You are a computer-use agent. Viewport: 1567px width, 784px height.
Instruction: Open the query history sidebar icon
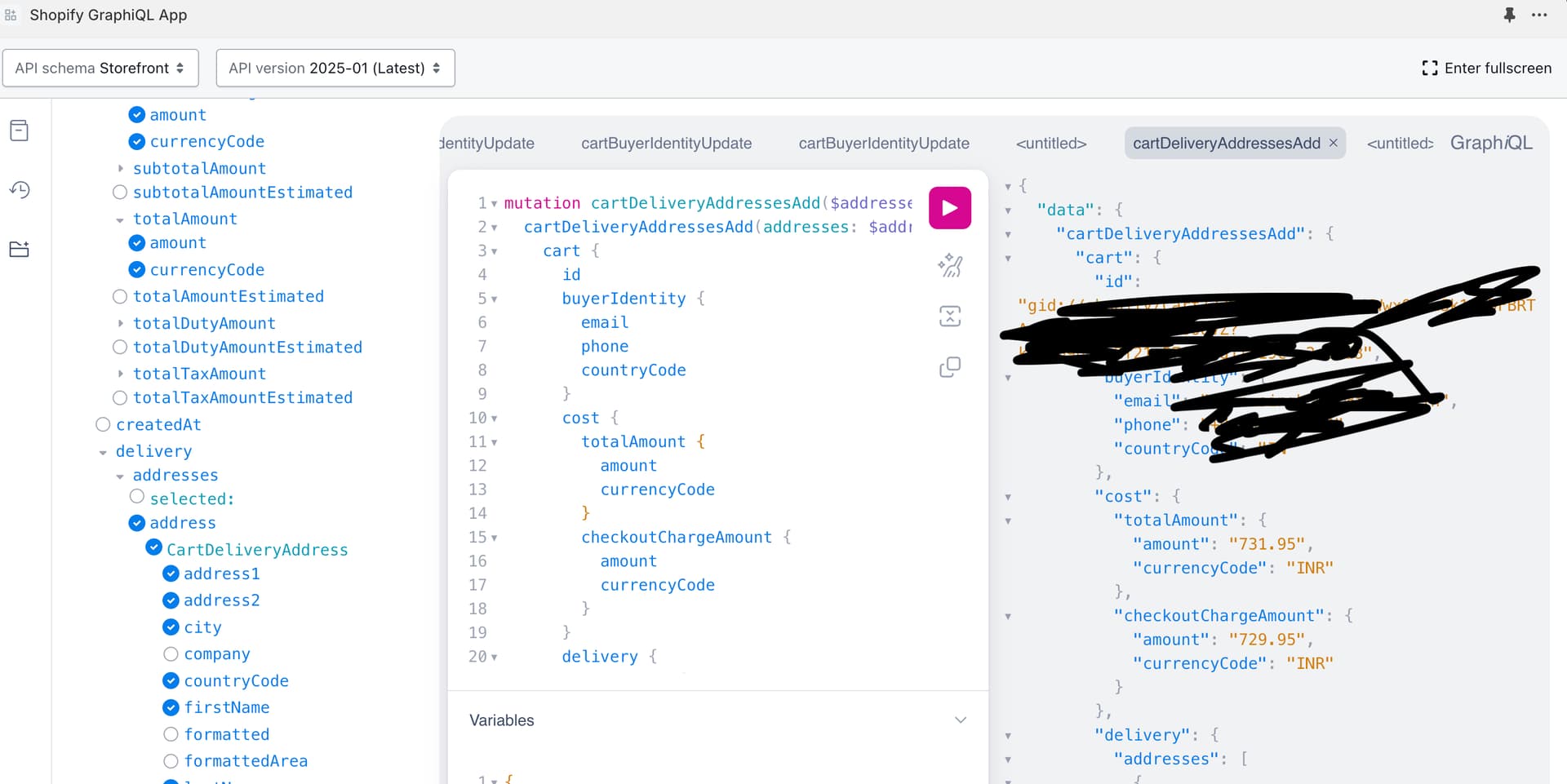(x=20, y=190)
